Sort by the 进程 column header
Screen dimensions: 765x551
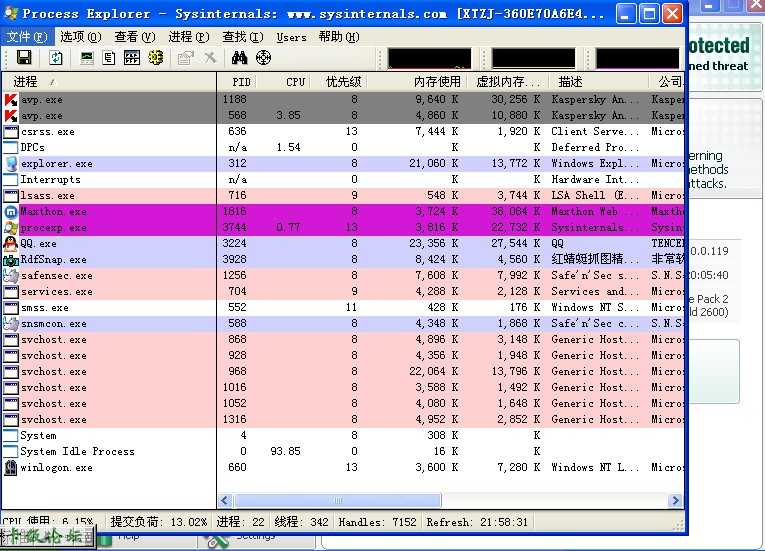coord(109,82)
